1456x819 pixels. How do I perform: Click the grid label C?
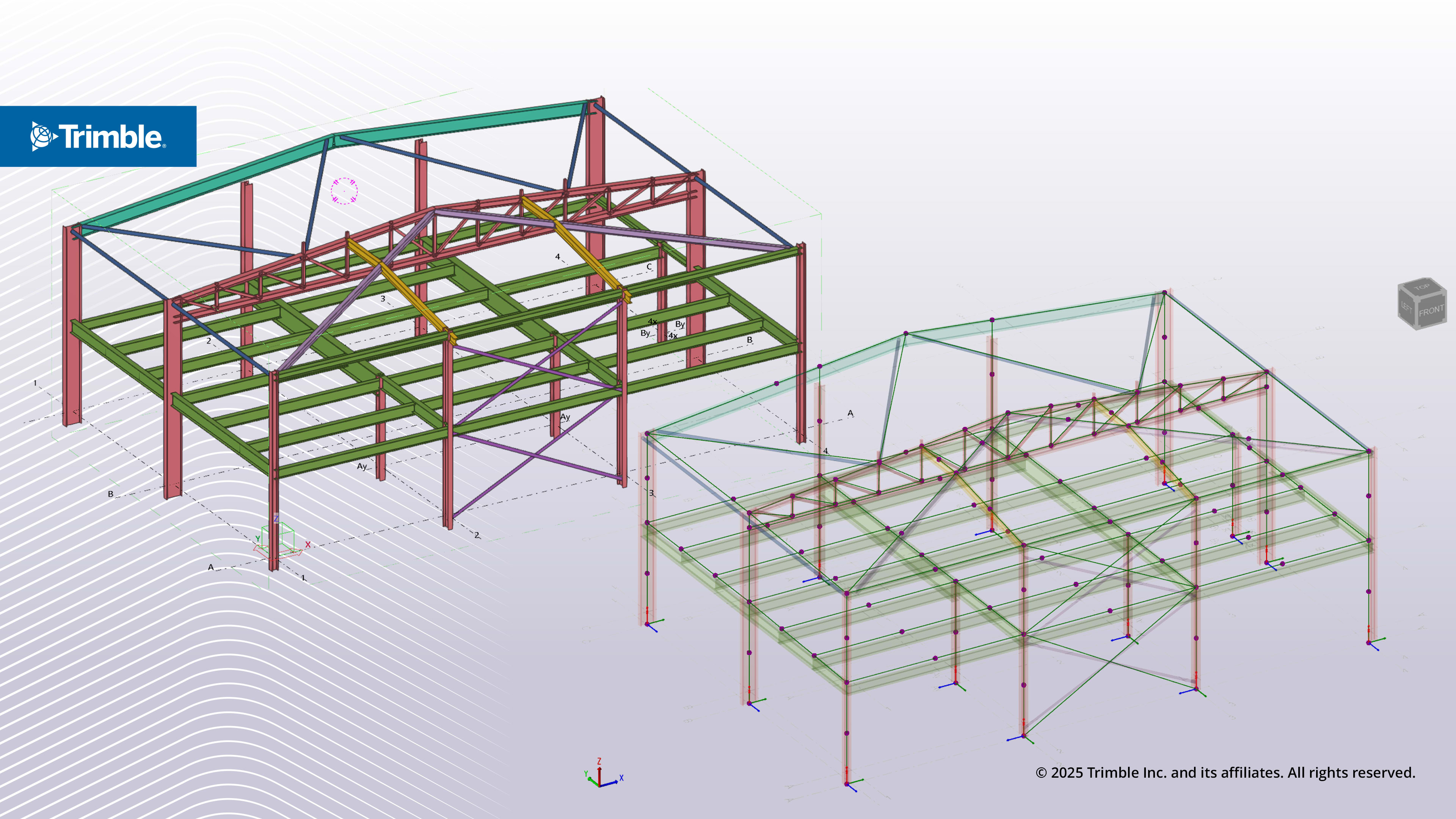click(x=649, y=267)
